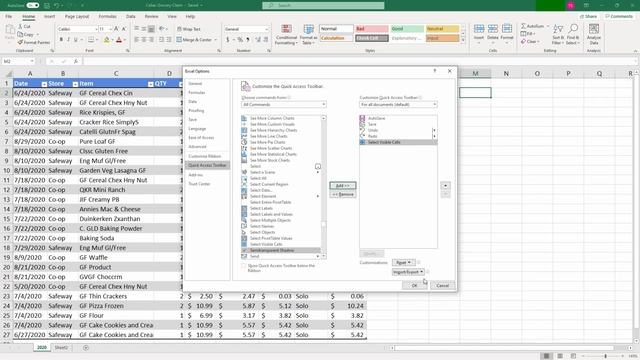This screenshot has width=640, height=360.
Task: Toggle the AutoSave switch in title bar
Action: 33,5
